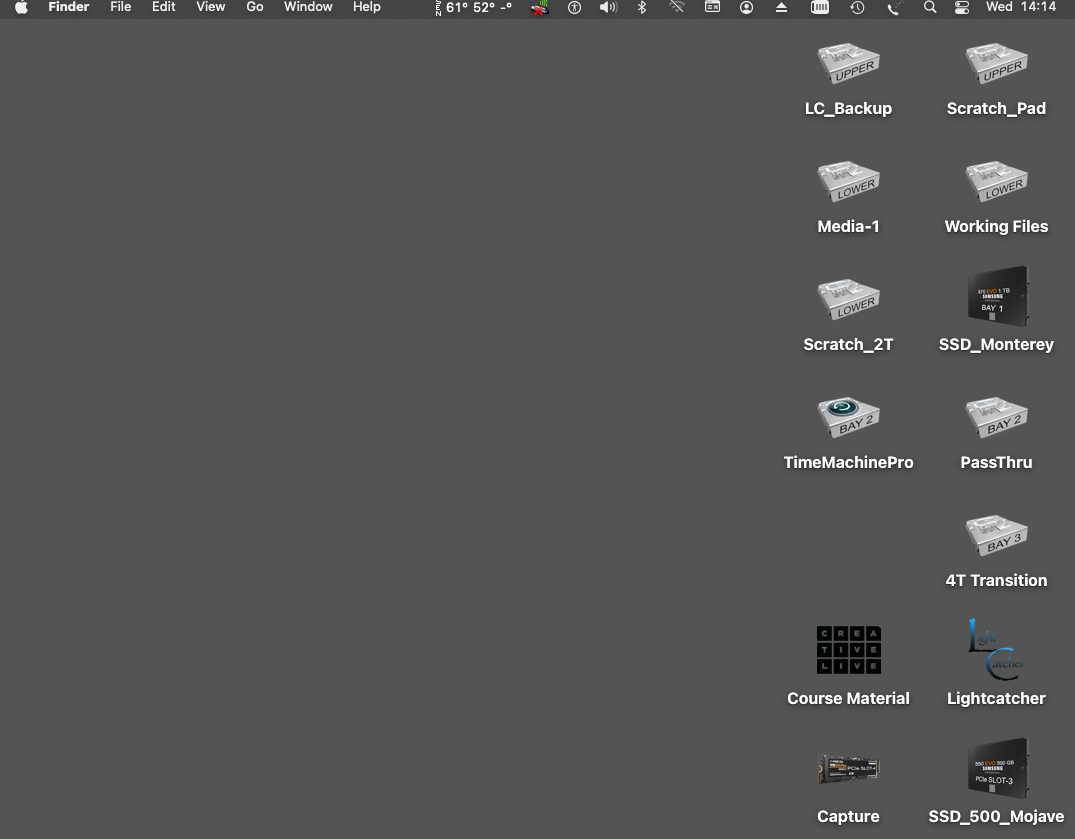Click the eject icon in menu bar

pos(781,8)
